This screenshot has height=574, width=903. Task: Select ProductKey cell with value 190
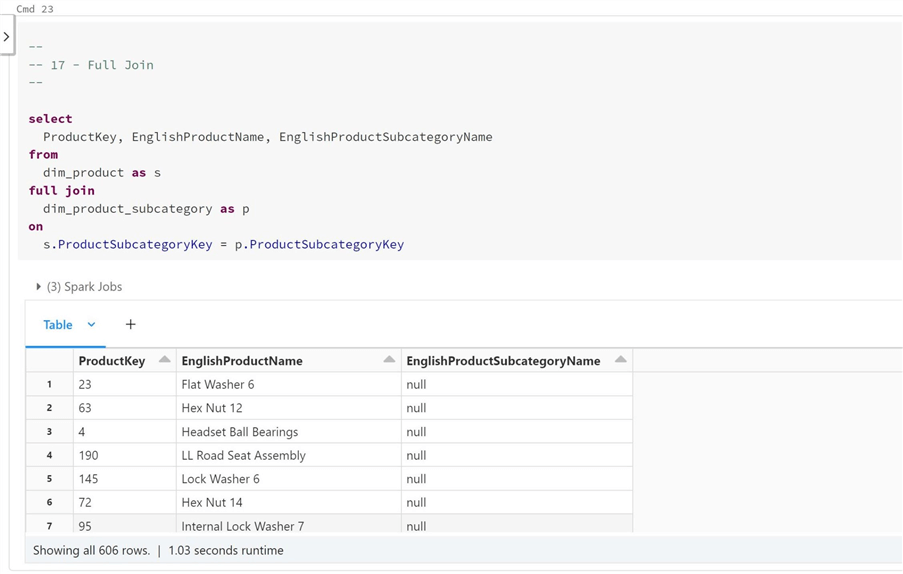[125, 455]
